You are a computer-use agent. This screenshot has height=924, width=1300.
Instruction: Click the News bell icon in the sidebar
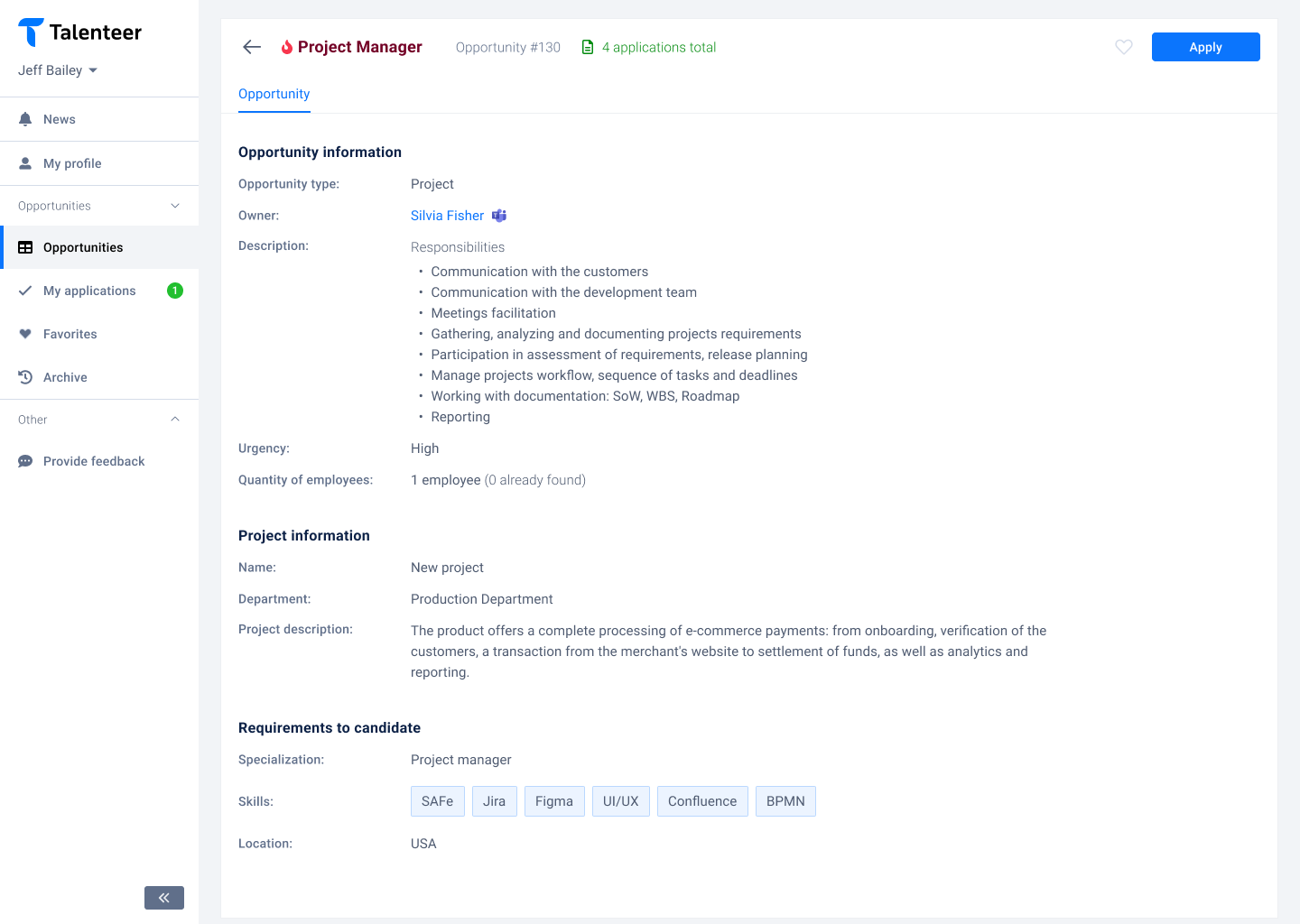point(25,118)
